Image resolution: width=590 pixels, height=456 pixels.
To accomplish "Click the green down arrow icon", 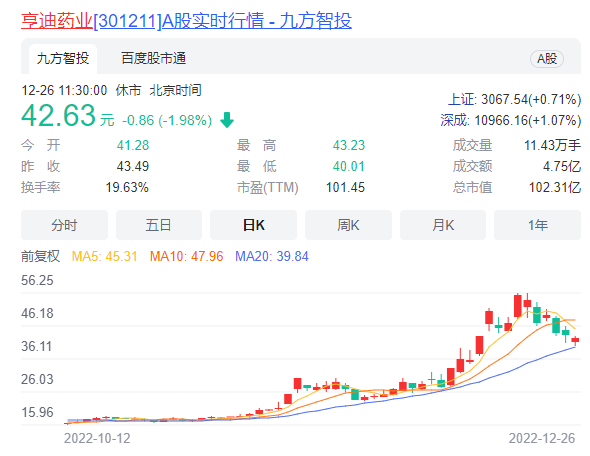I will 227,120.
